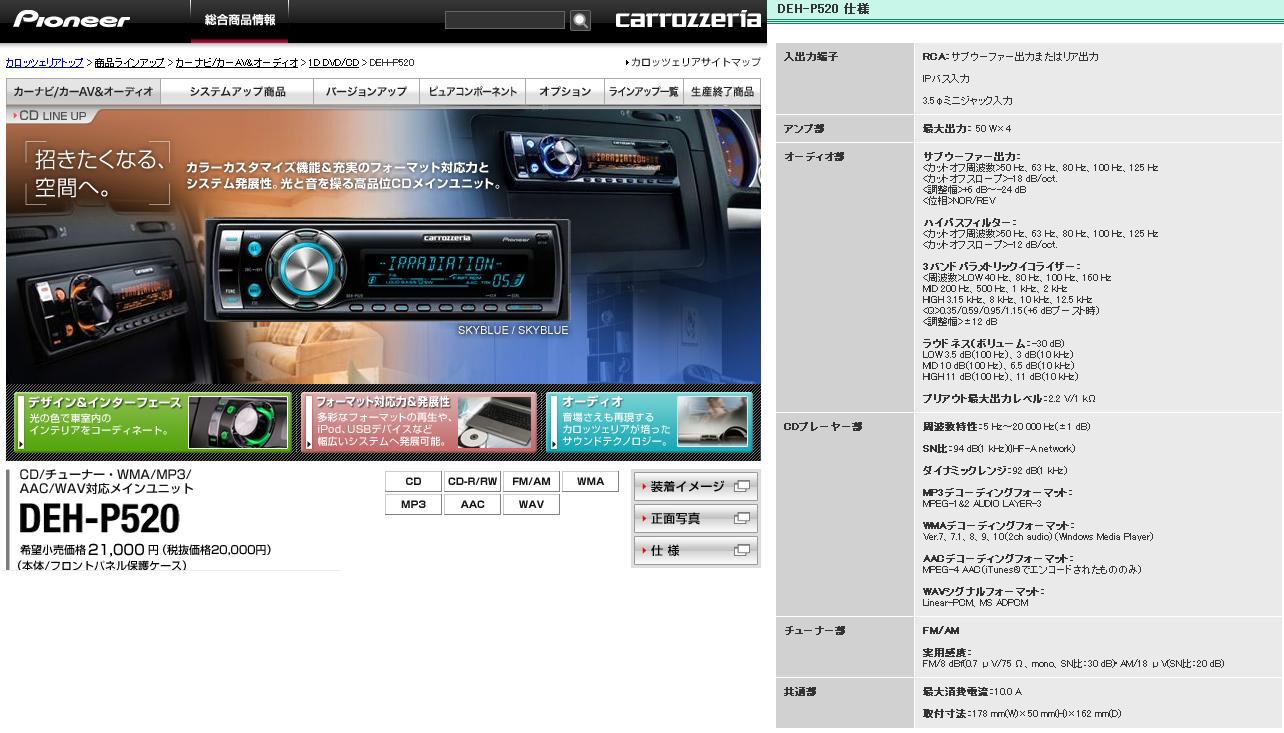Click the AAC format badge

pyautogui.click(x=472, y=505)
